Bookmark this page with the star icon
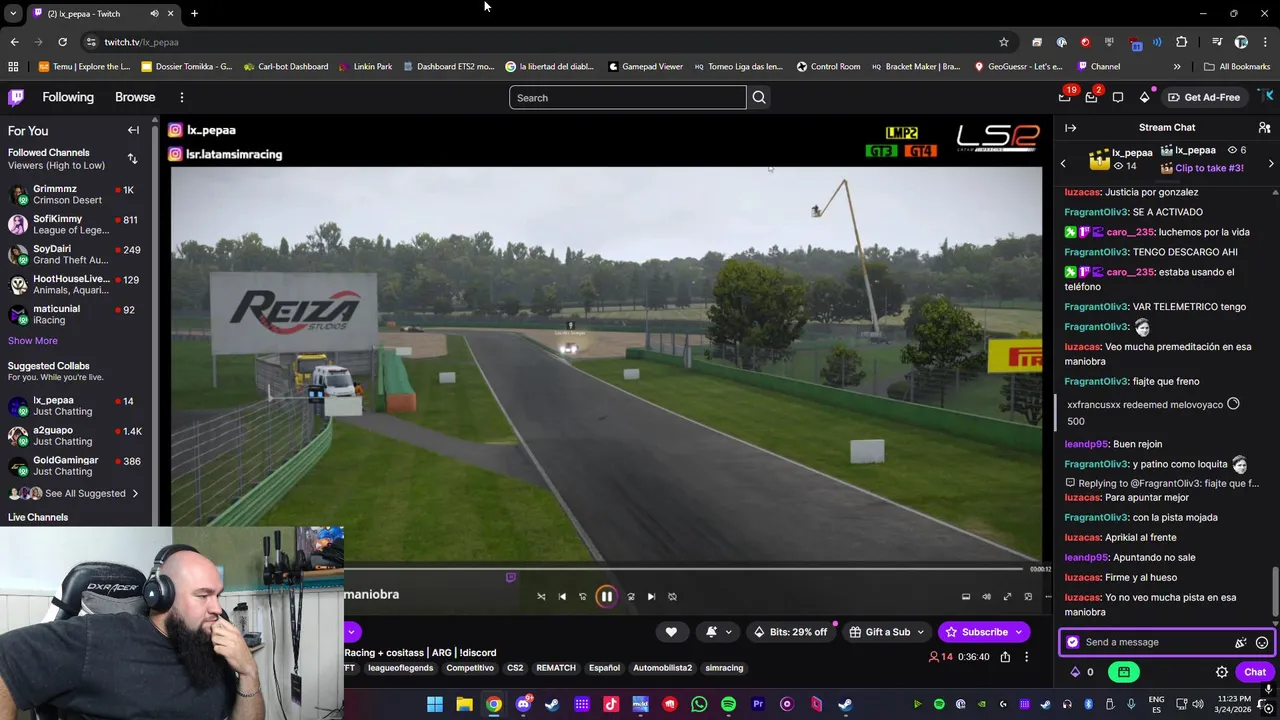 1004,42
